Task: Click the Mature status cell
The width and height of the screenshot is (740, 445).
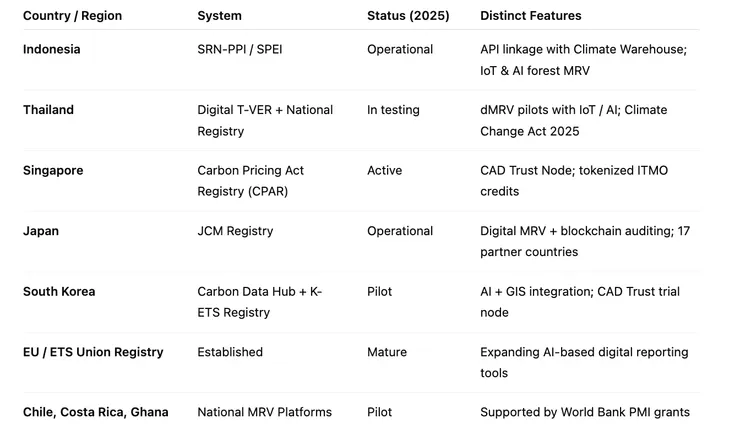Action: 387,352
